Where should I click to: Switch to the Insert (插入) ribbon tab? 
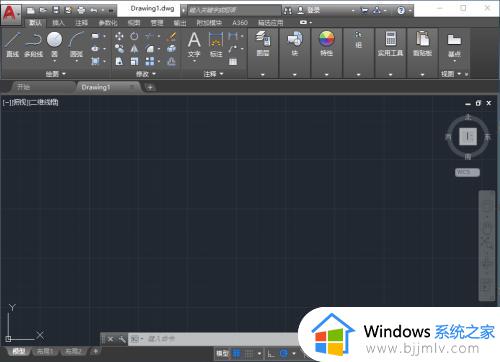click(x=58, y=23)
